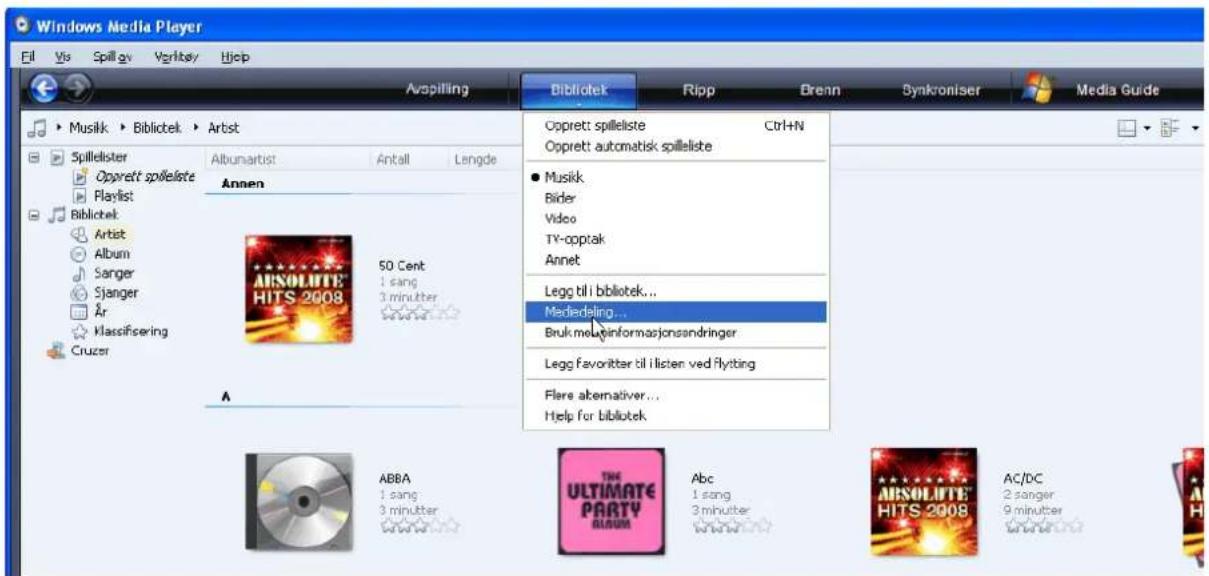Click Artist in the breadcrumb path
This screenshot has height=576, width=1209.
pos(222,128)
